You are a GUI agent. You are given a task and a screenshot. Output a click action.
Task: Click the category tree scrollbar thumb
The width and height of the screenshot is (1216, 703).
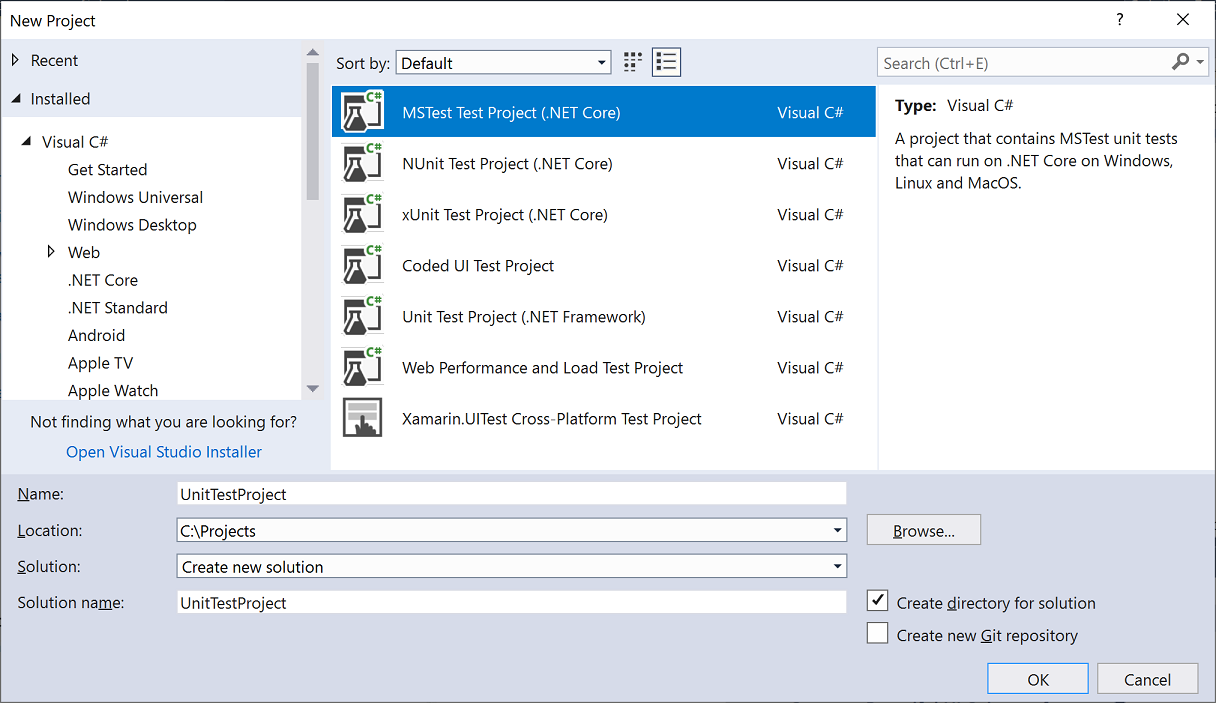pyautogui.click(x=312, y=132)
